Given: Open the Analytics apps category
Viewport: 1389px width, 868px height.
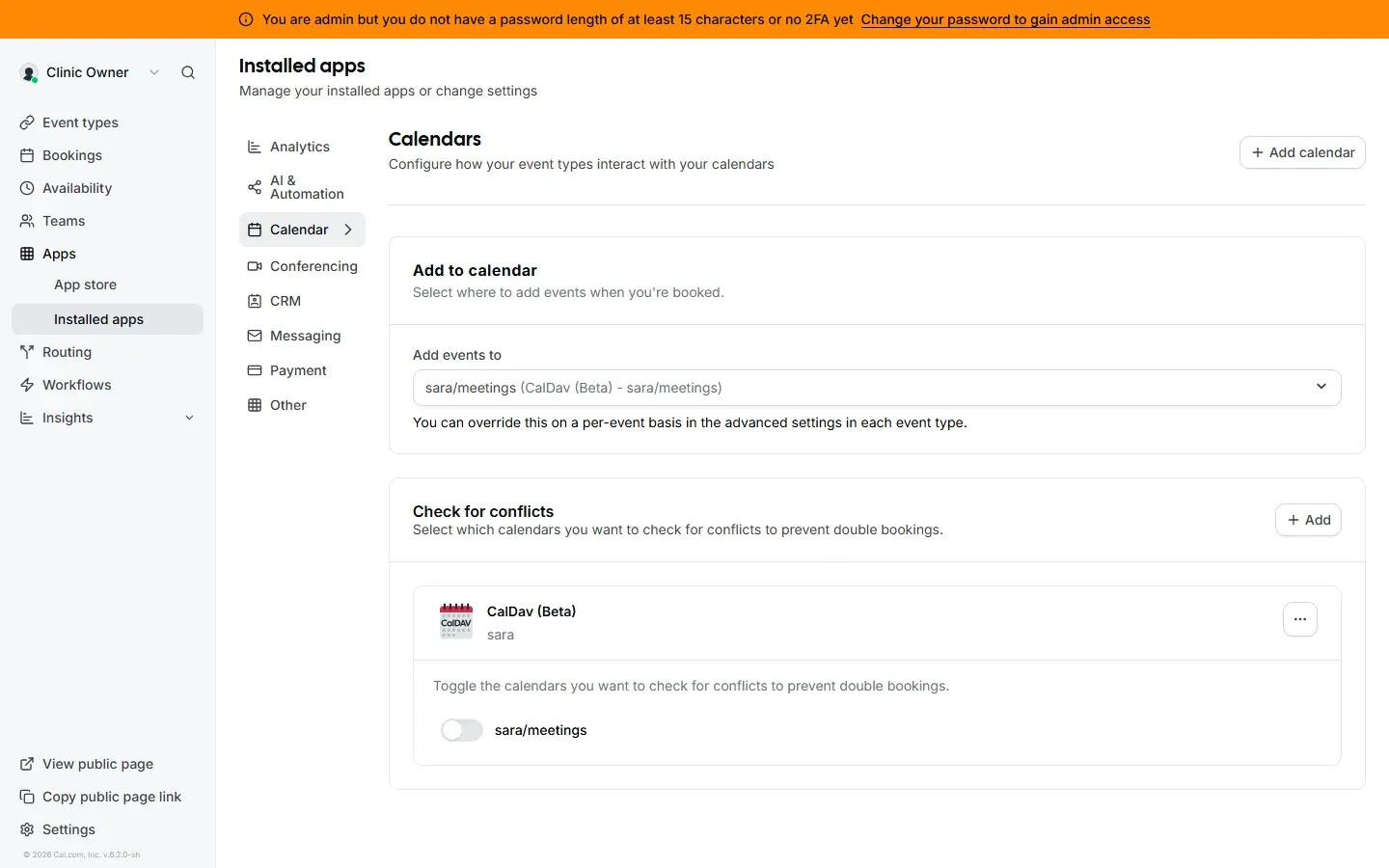Looking at the screenshot, I should click(302, 147).
